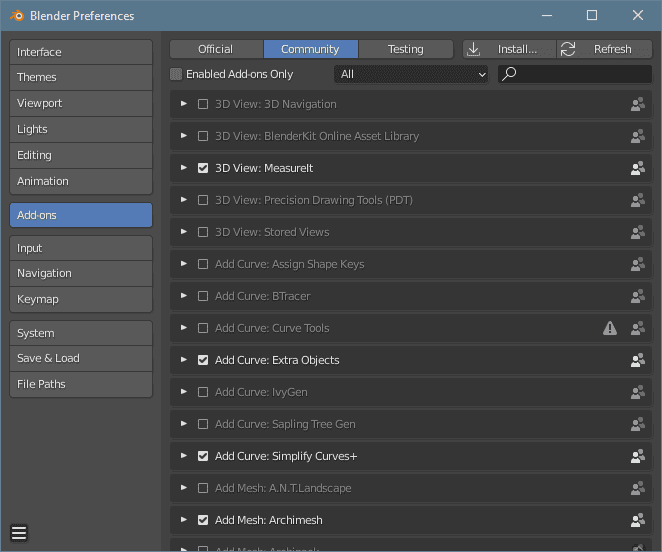The width and height of the screenshot is (662, 552).
Task: Go to the Lights preferences section
Action: point(81,129)
